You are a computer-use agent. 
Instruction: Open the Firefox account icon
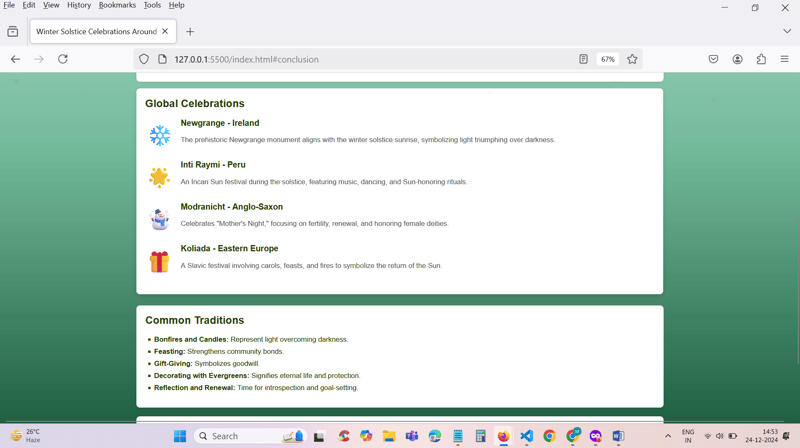[737, 59]
